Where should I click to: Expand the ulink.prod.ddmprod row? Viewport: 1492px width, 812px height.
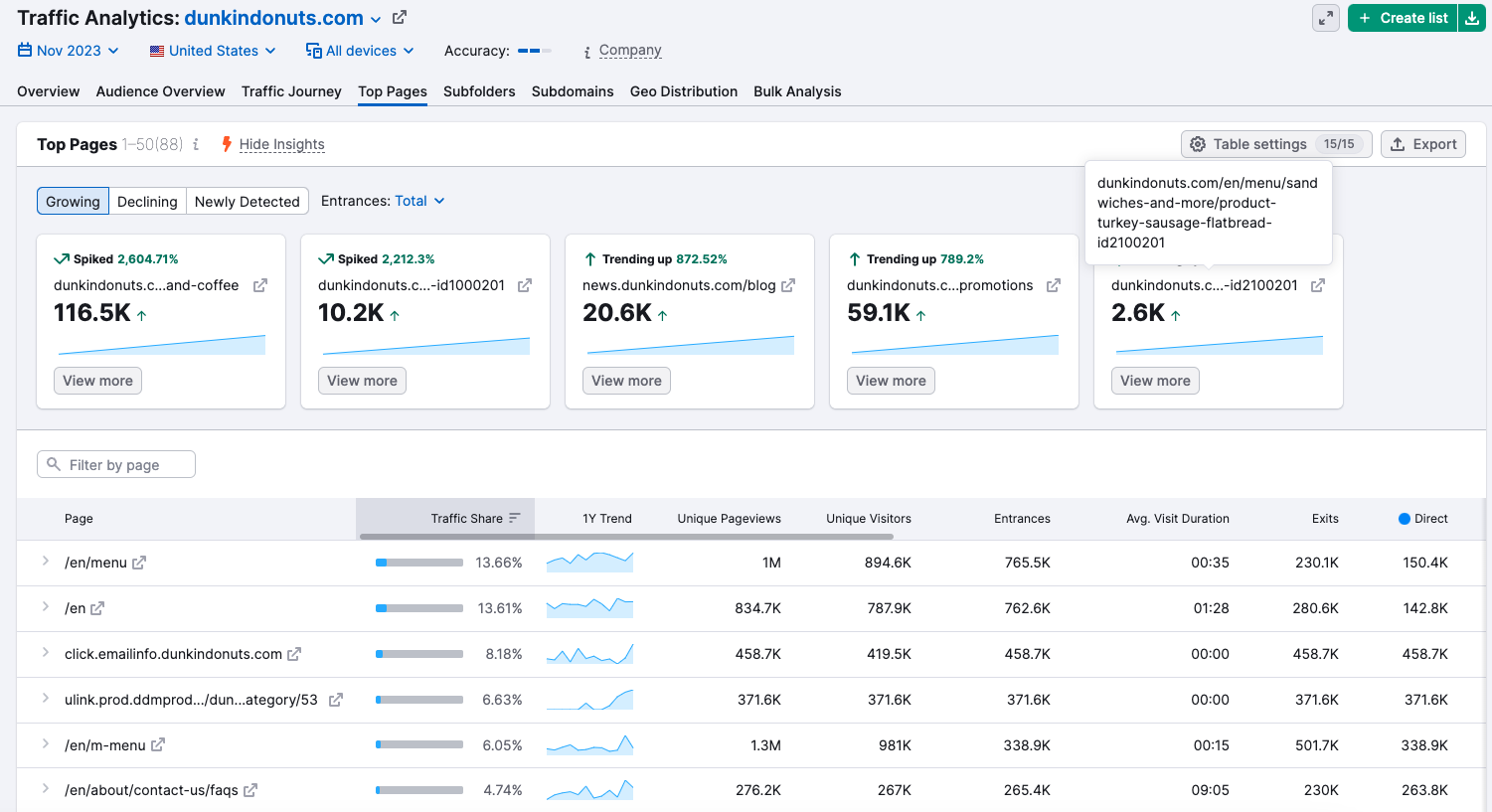tap(46, 698)
